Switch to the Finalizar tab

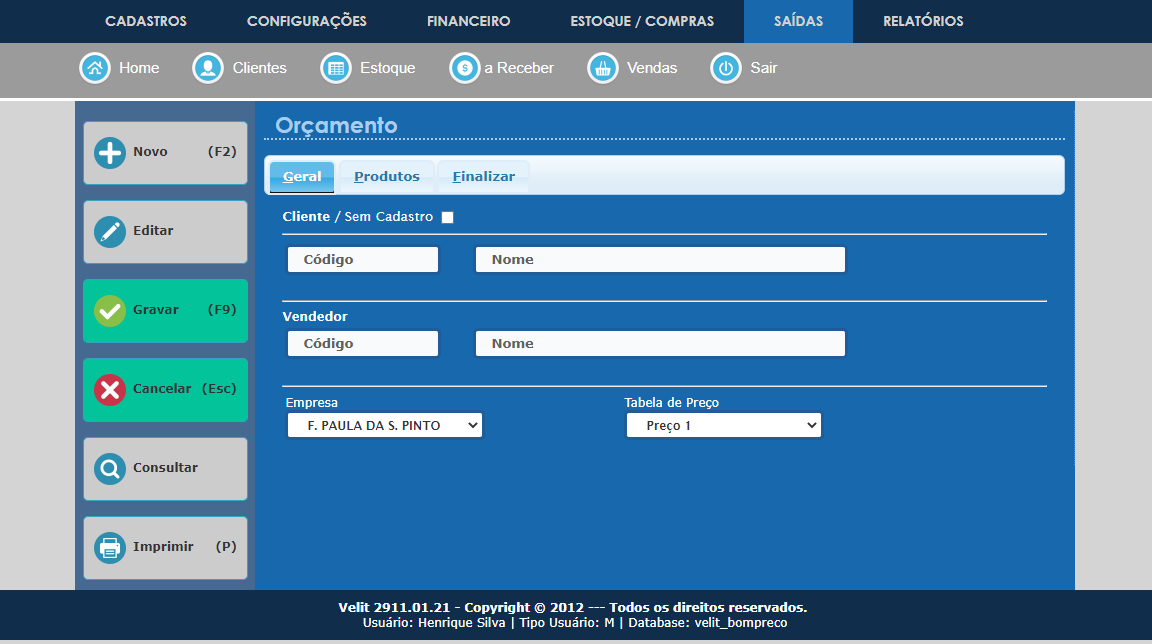483,177
